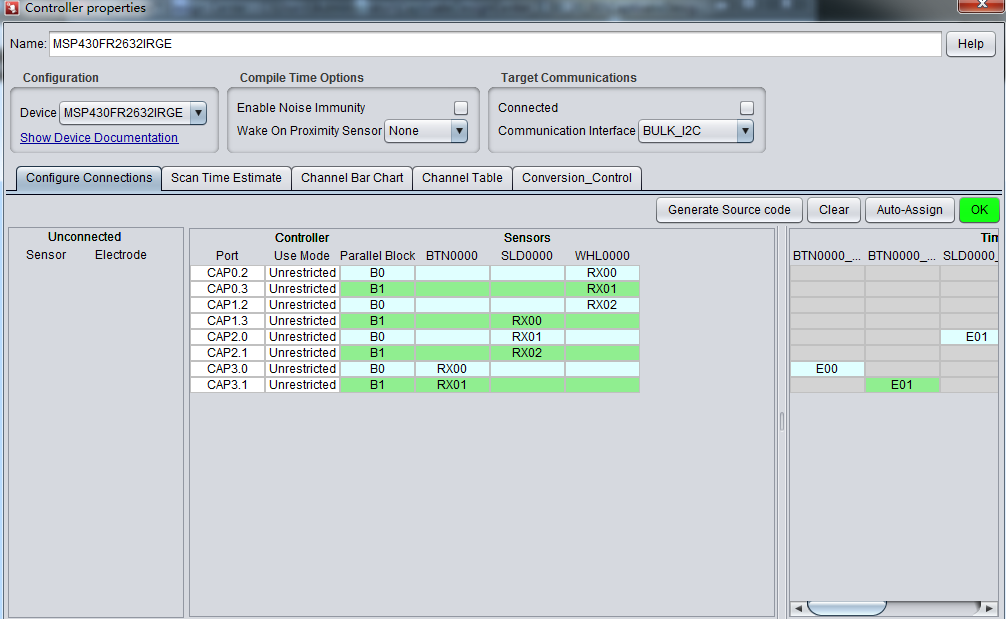Click the Help button
This screenshot has width=1006, height=619.
pos(970,44)
